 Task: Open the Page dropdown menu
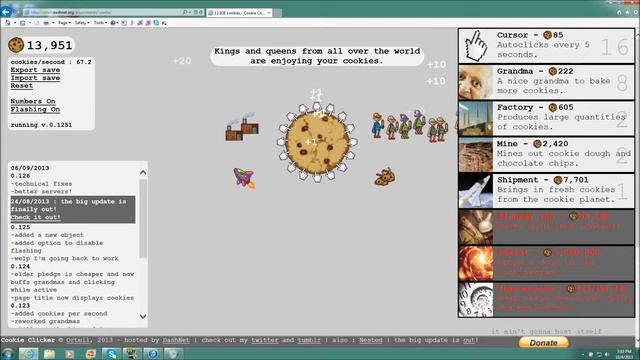pyautogui.click(x=64, y=23)
